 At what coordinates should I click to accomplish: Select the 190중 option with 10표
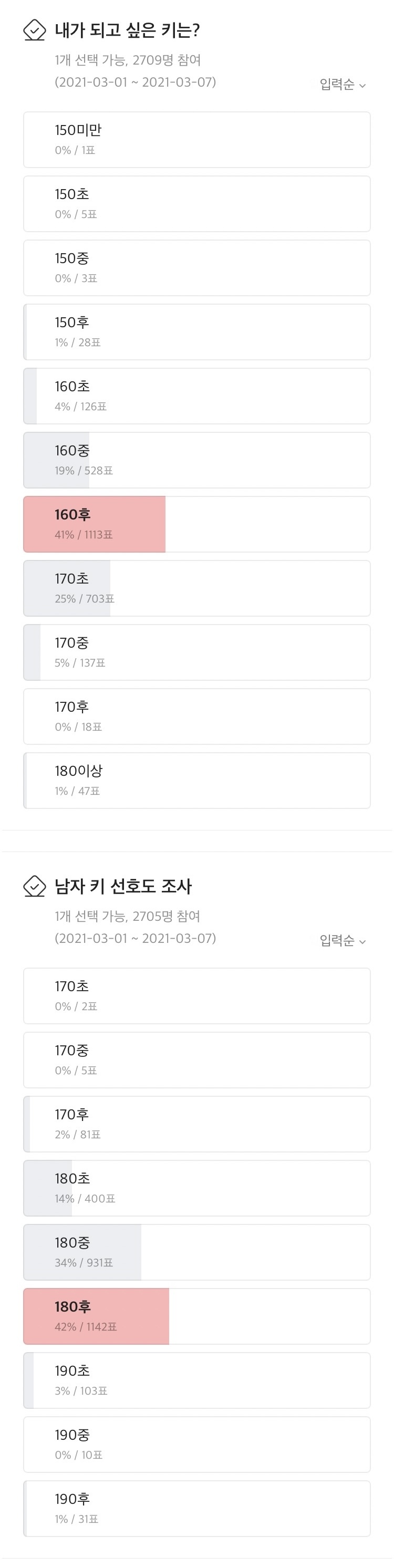tap(196, 1445)
